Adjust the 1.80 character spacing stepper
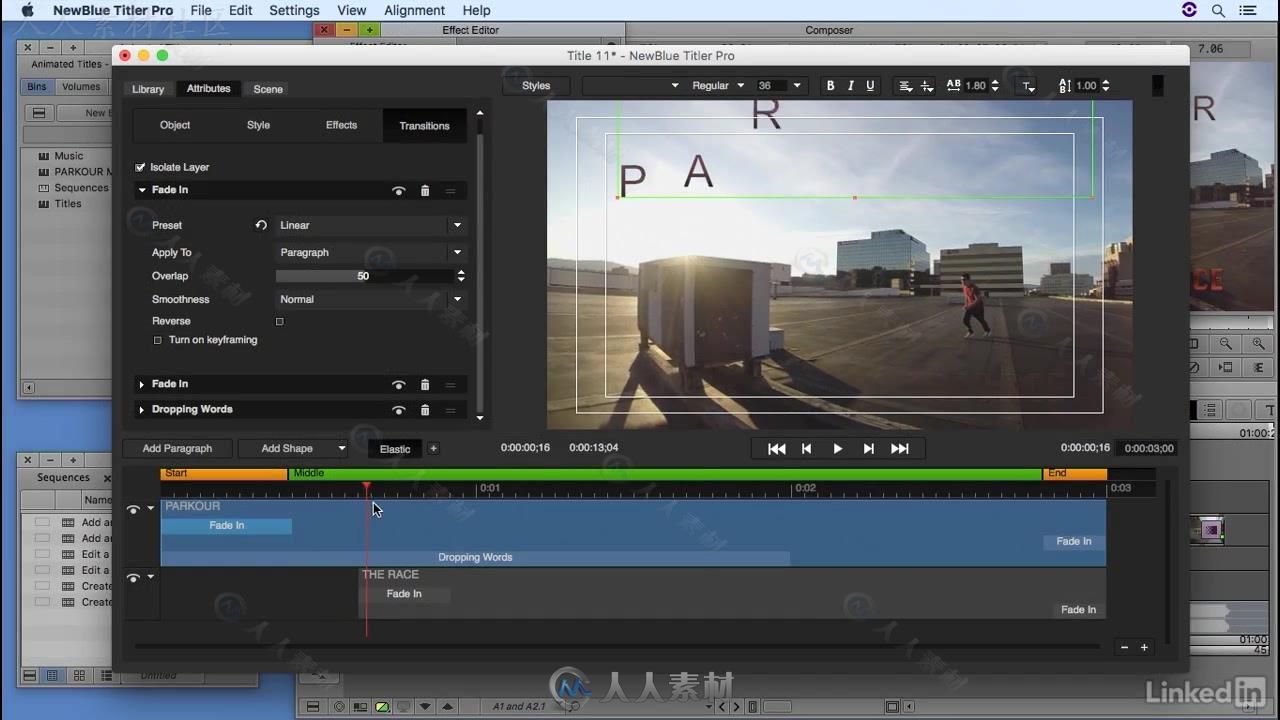Viewport: 1280px width, 720px height. 996,86
